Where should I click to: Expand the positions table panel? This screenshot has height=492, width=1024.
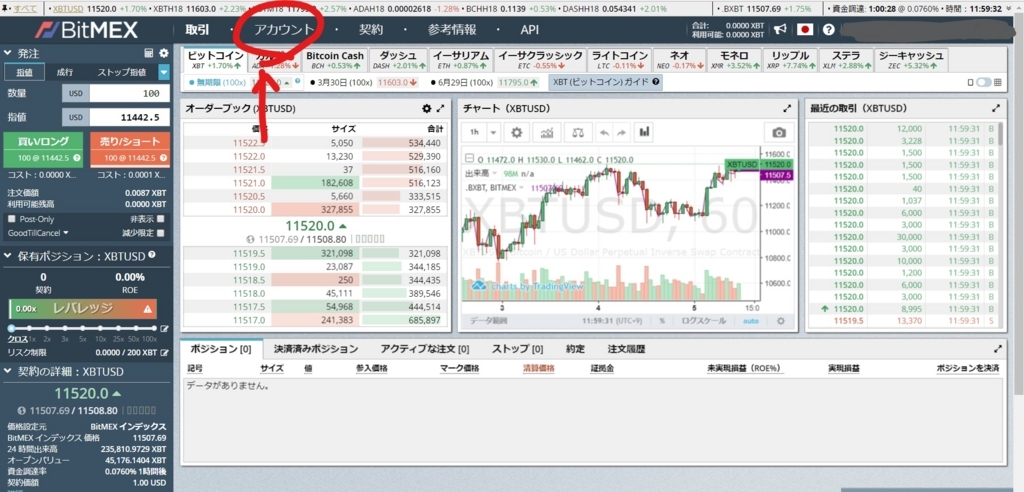tap(997, 350)
